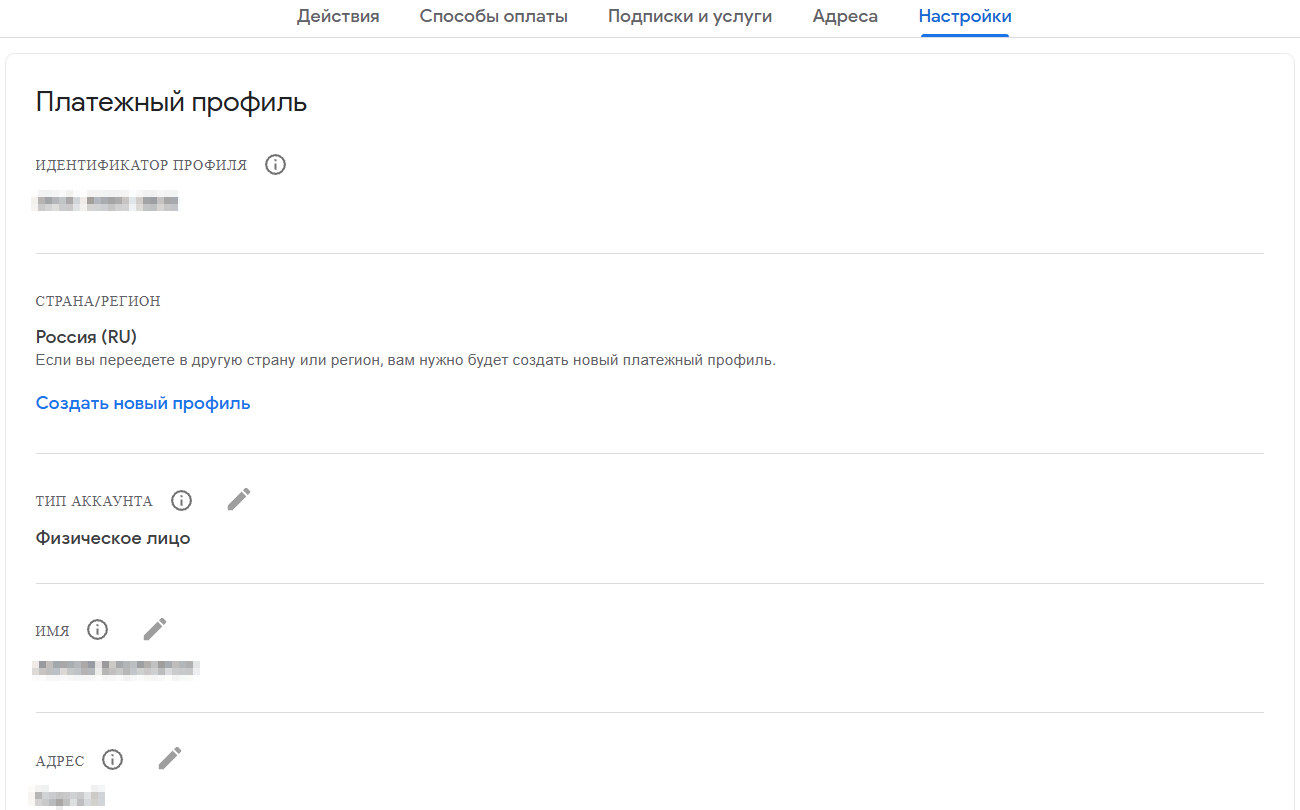Show info about the Адрес field
The image size is (1300, 810).
(x=113, y=760)
